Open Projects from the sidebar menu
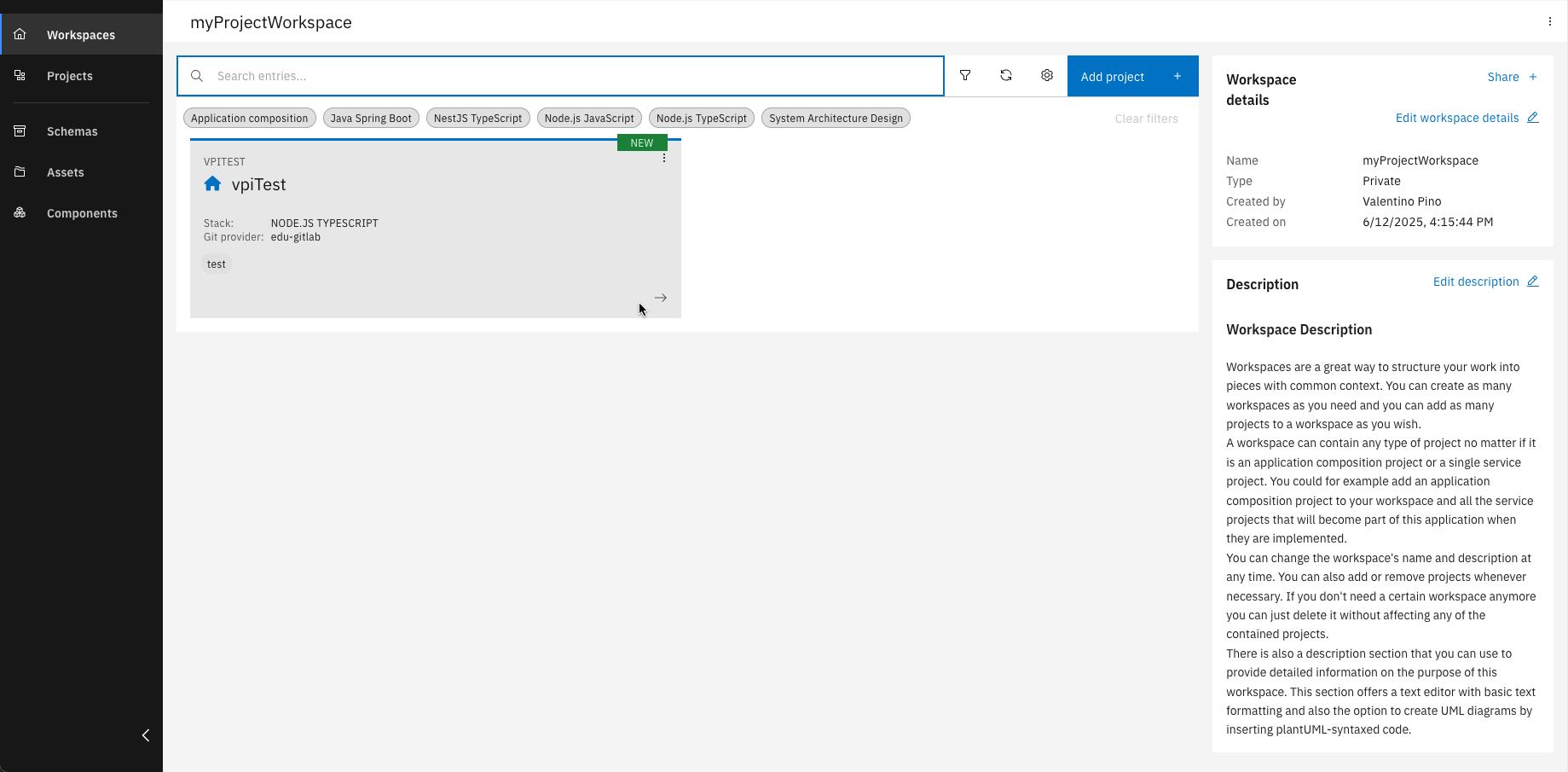This screenshot has height=772, width=1568. 69,75
